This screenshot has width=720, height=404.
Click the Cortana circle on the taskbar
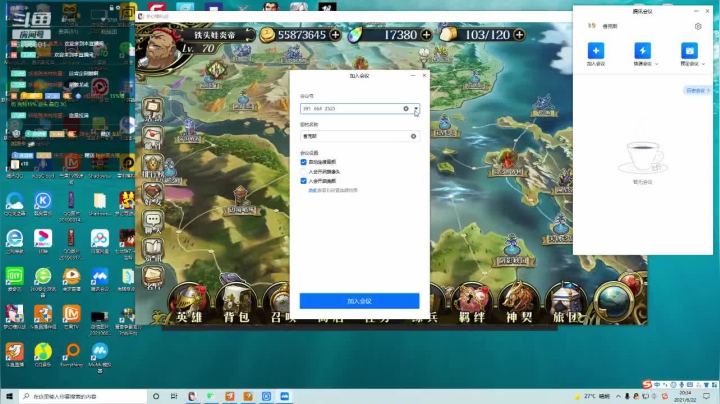156,396
